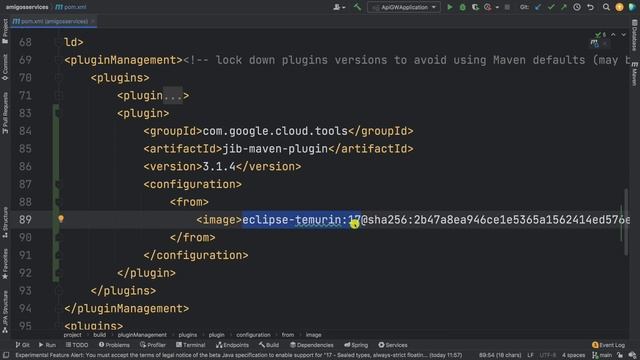The image size is (640, 360).
Task: Collapse the plugins block on line 70
Action: point(59,78)
